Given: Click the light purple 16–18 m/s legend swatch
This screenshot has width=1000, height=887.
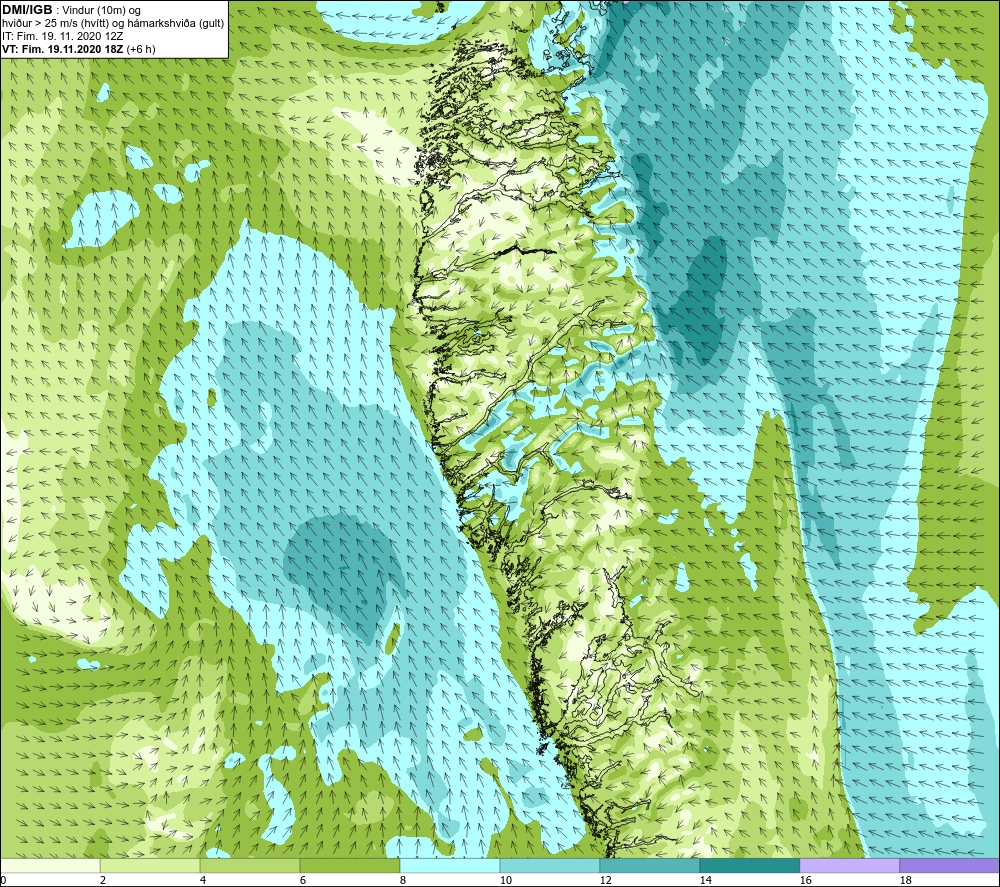Looking at the screenshot, I should (849, 865).
